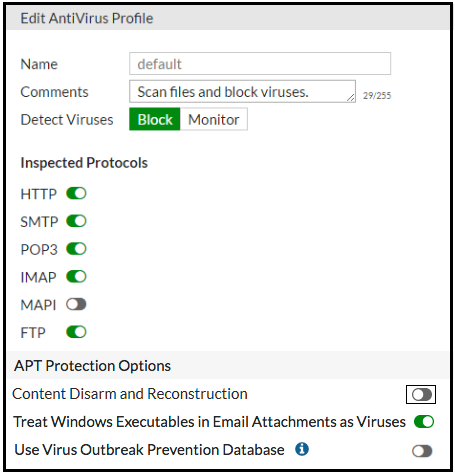Turn off POP3 inspection switch
This screenshot has width=455, height=474.
pos(76,249)
